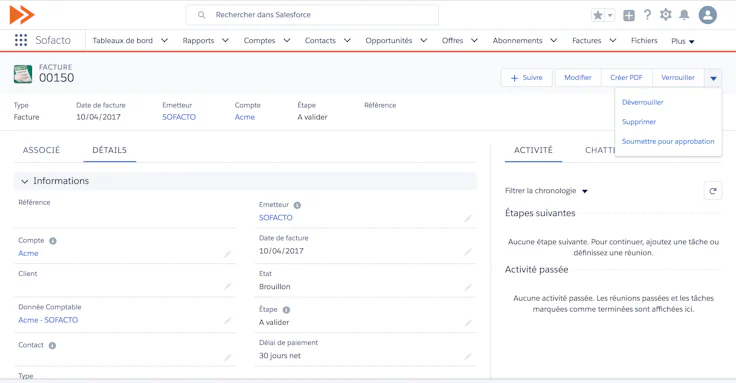This screenshot has width=736, height=383.
Task: Edit the Client field pencil
Action: point(227,286)
